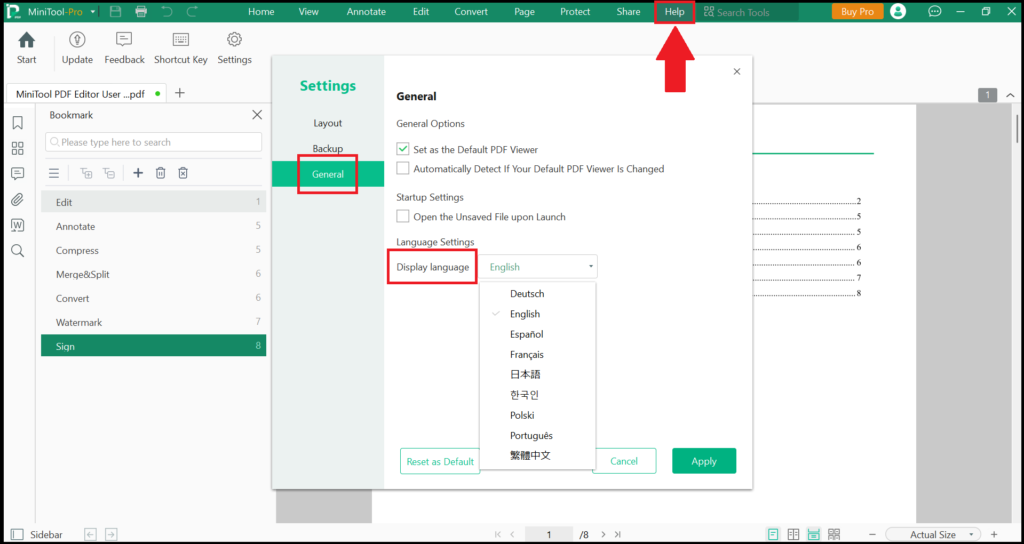Open the chat message icon
Viewport: 1024px width, 544px height.
[935, 11]
